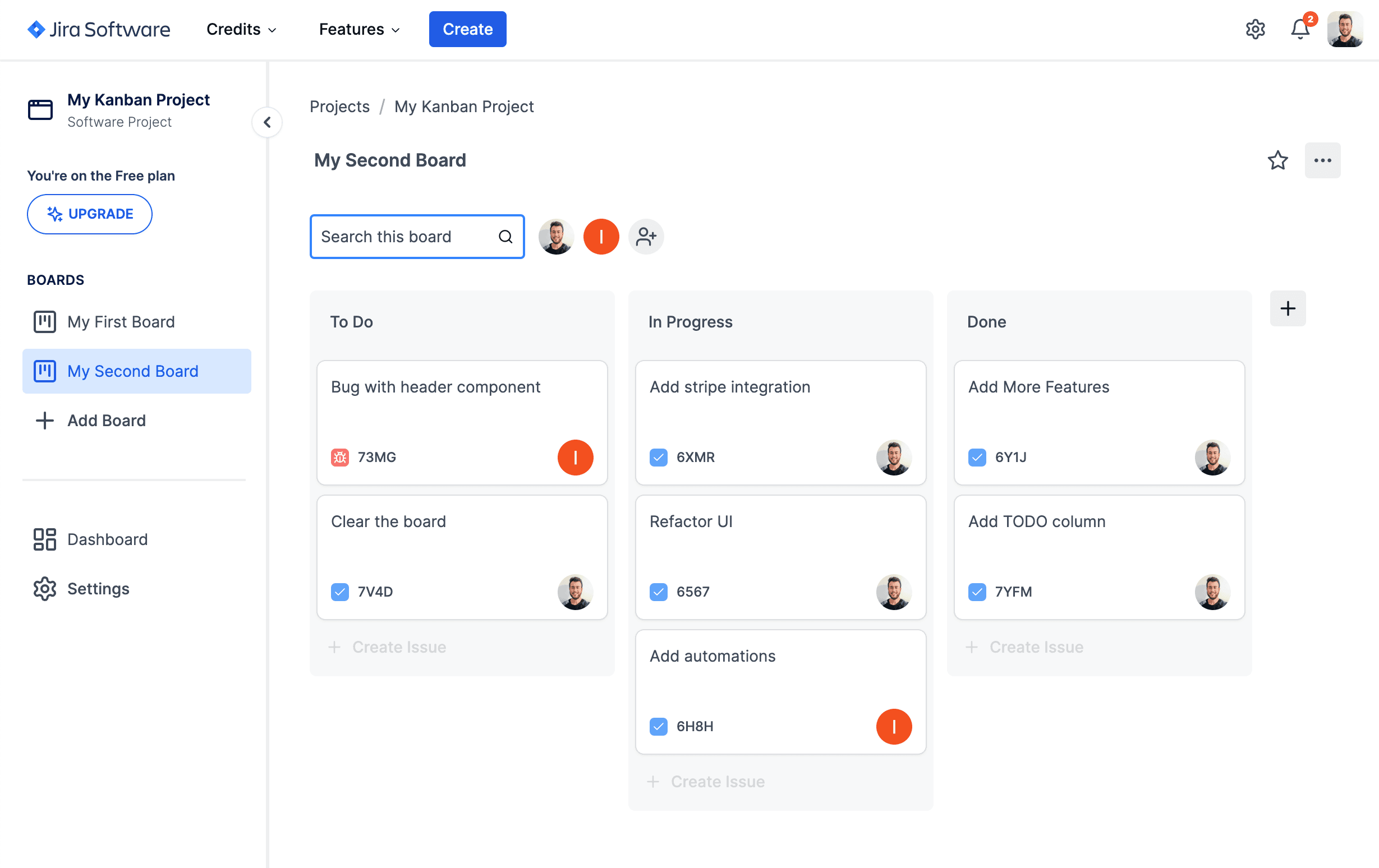
Task: Click the settings gear icon
Action: point(1255,30)
